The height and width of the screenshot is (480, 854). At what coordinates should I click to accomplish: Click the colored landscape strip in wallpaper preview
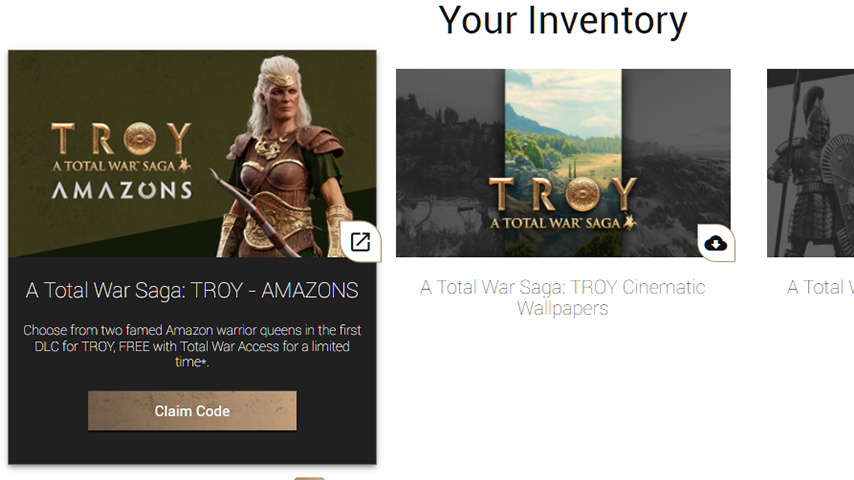point(563,162)
